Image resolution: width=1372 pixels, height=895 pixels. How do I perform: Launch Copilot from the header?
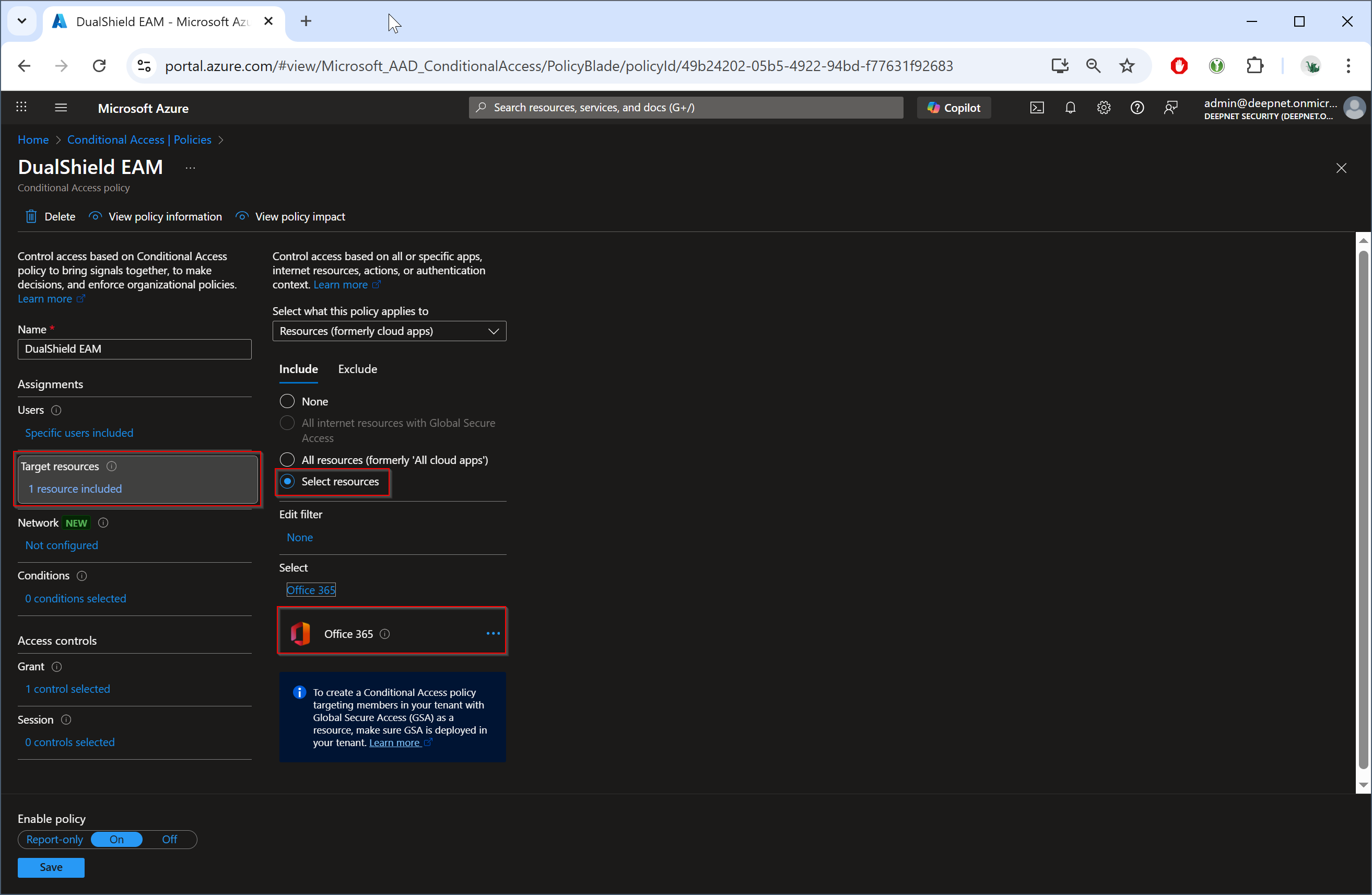pyautogui.click(x=954, y=108)
